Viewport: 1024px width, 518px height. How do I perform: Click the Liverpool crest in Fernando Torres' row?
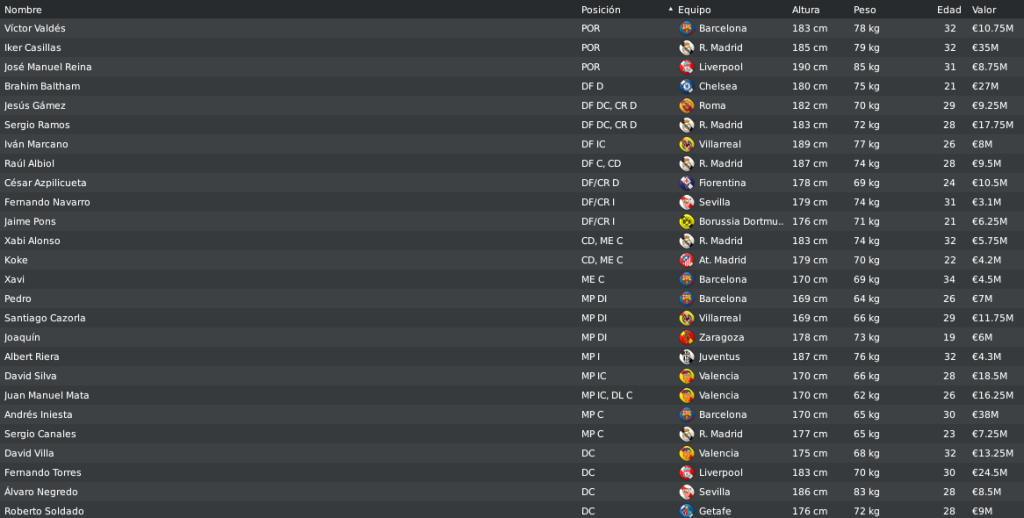tap(686, 472)
